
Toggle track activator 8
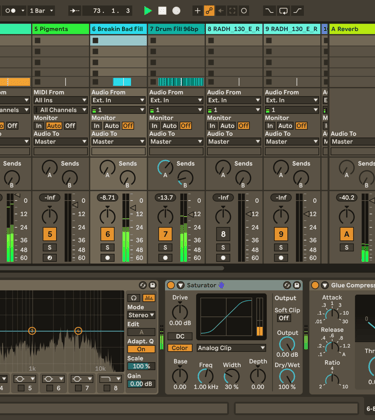click(x=223, y=234)
